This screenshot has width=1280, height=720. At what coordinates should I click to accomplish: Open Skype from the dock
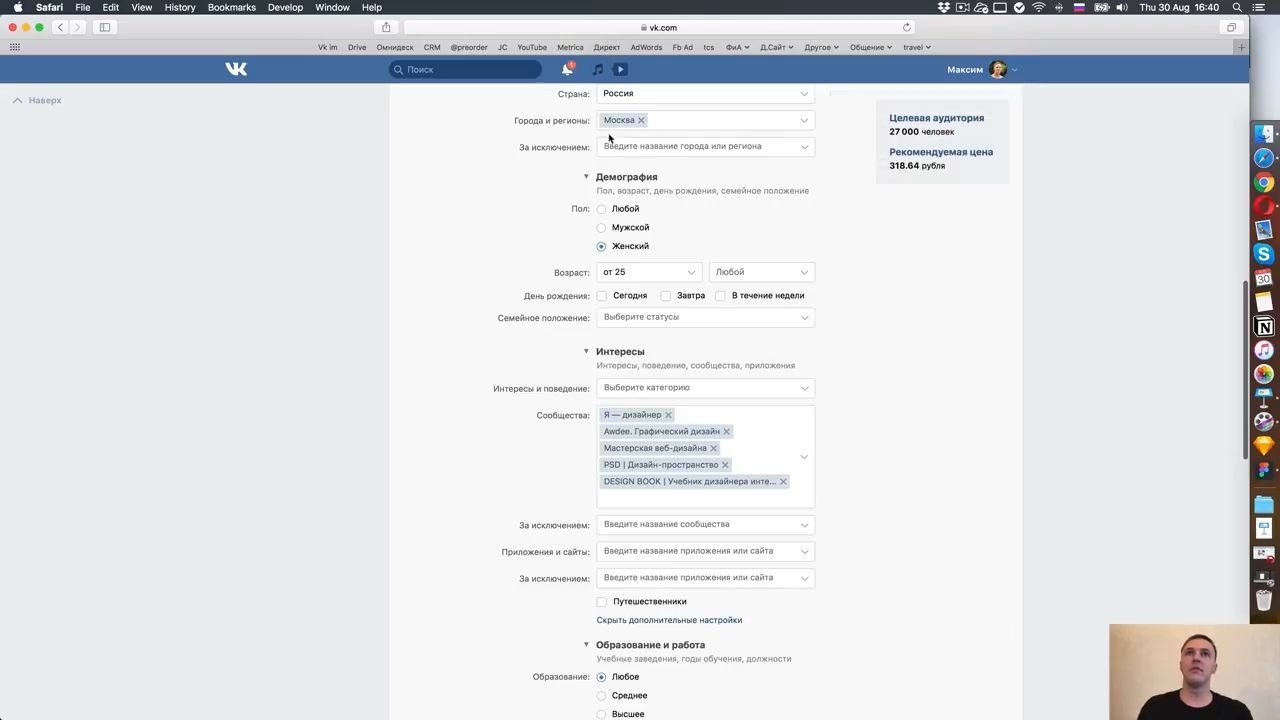click(x=1264, y=254)
